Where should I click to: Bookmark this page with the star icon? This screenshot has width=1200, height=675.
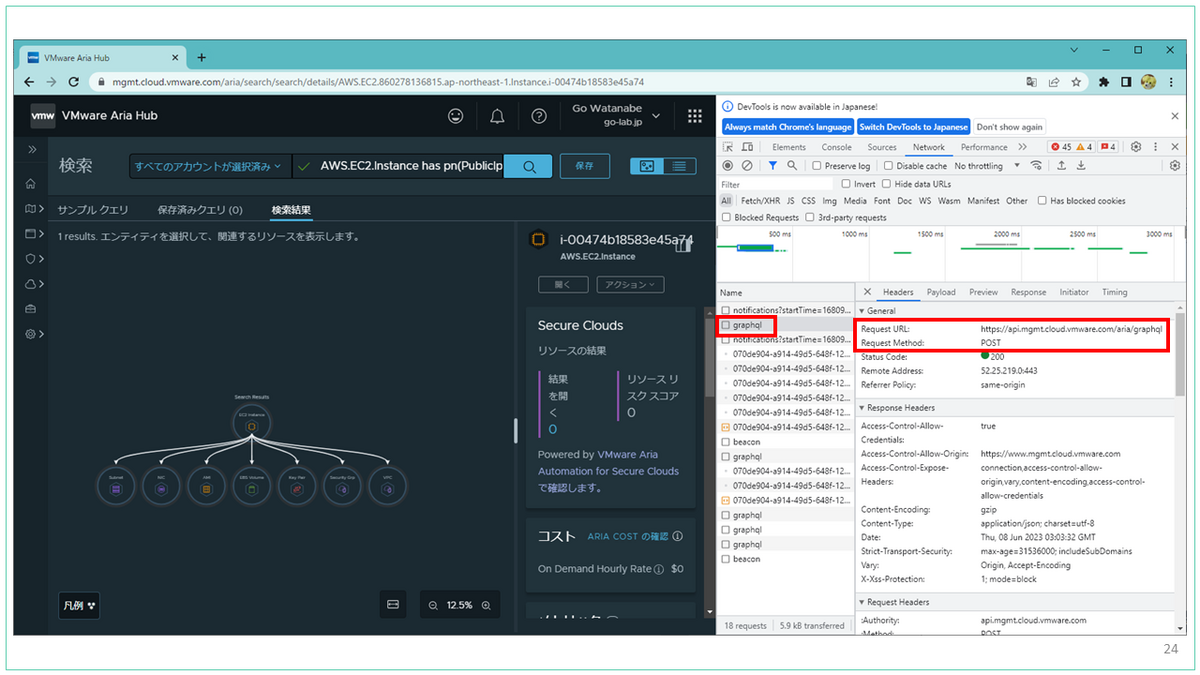coord(1076,82)
